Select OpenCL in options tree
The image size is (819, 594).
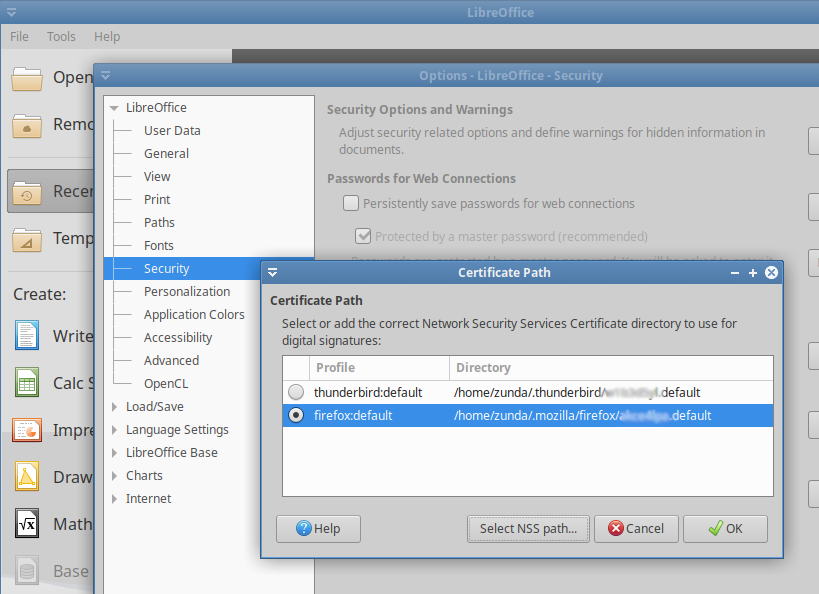166,383
